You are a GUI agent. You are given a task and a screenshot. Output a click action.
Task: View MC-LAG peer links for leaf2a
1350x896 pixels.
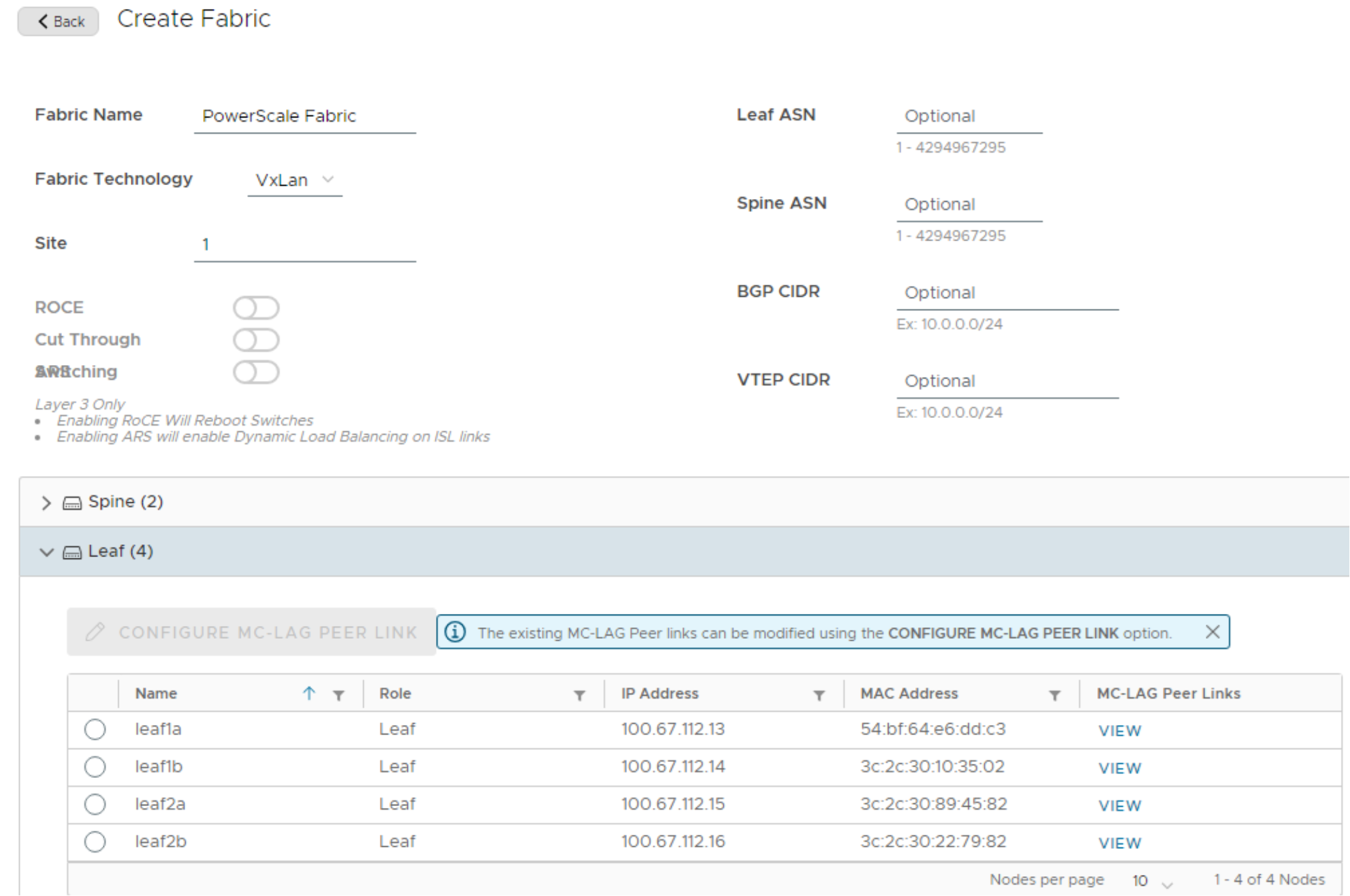pos(1120,806)
